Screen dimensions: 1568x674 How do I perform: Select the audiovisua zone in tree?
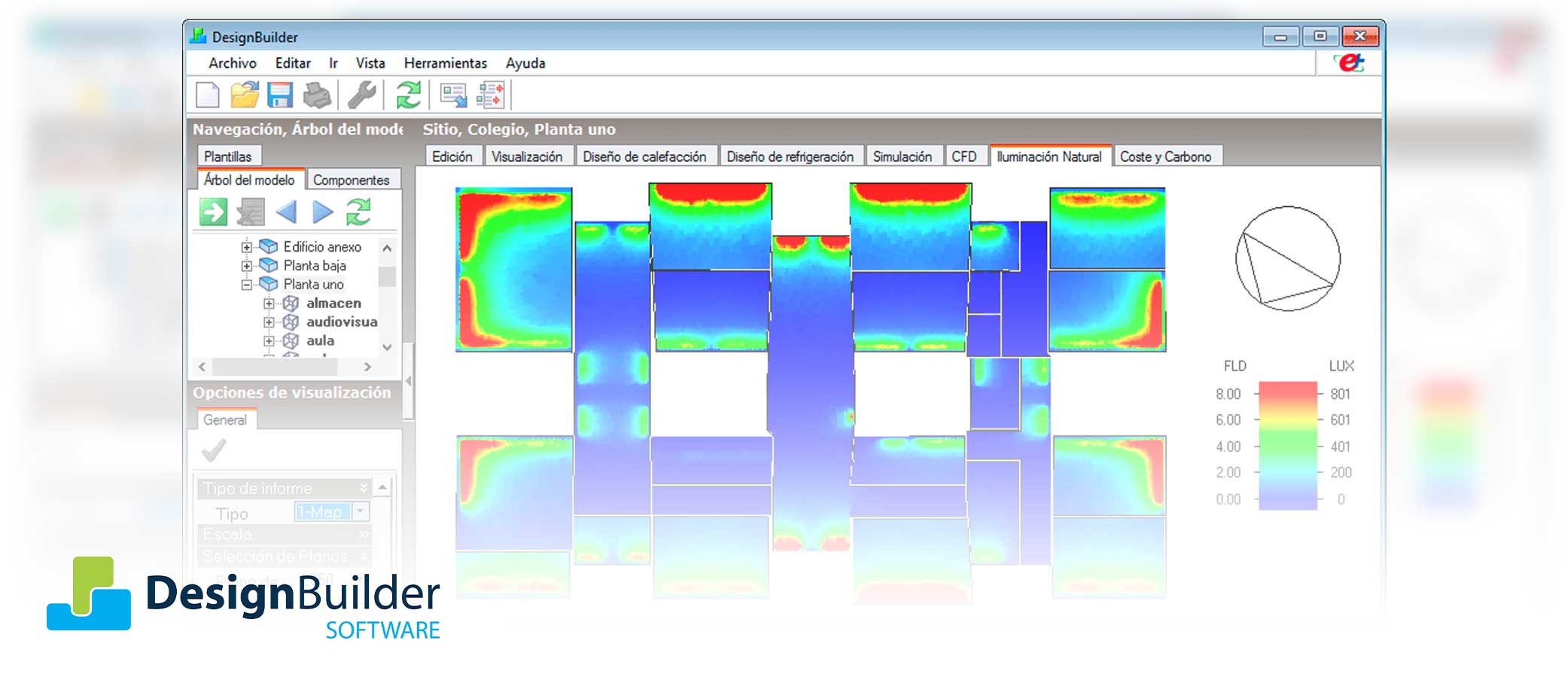pyautogui.click(x=341, y=322)
